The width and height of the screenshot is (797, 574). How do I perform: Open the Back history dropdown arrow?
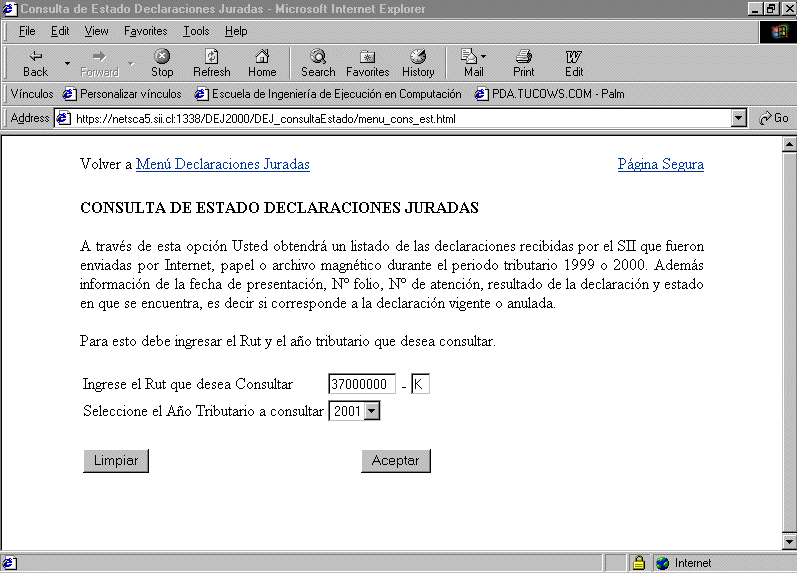tap(67, 64)
